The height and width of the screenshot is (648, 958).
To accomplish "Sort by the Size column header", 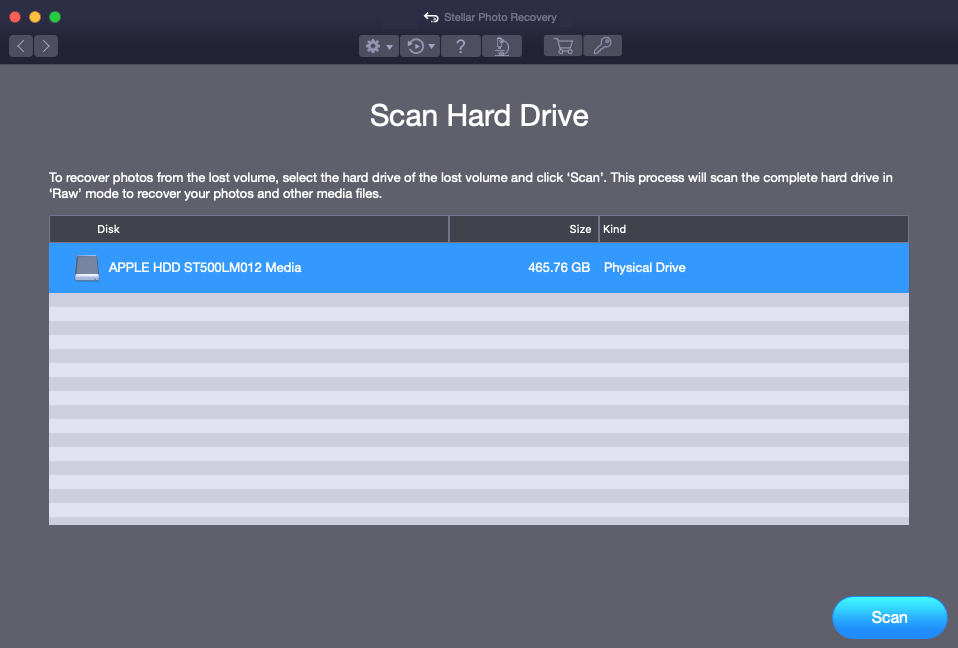I will click(524, 229).
